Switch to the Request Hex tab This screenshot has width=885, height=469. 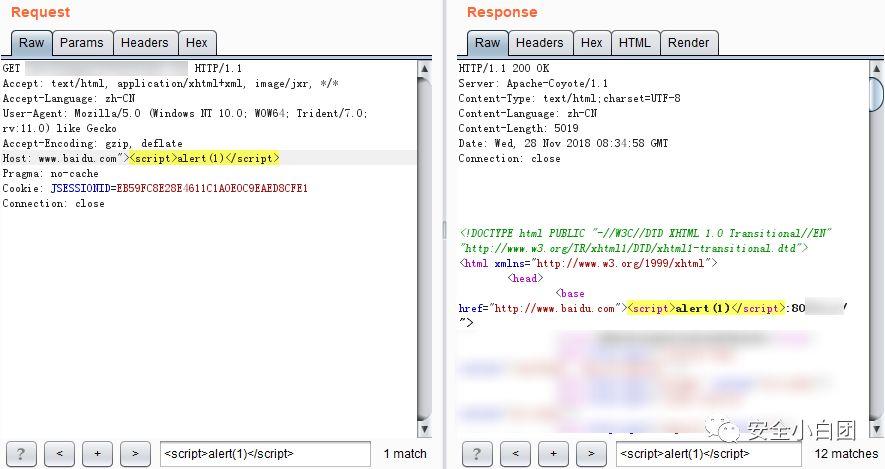tap(196, 43)
